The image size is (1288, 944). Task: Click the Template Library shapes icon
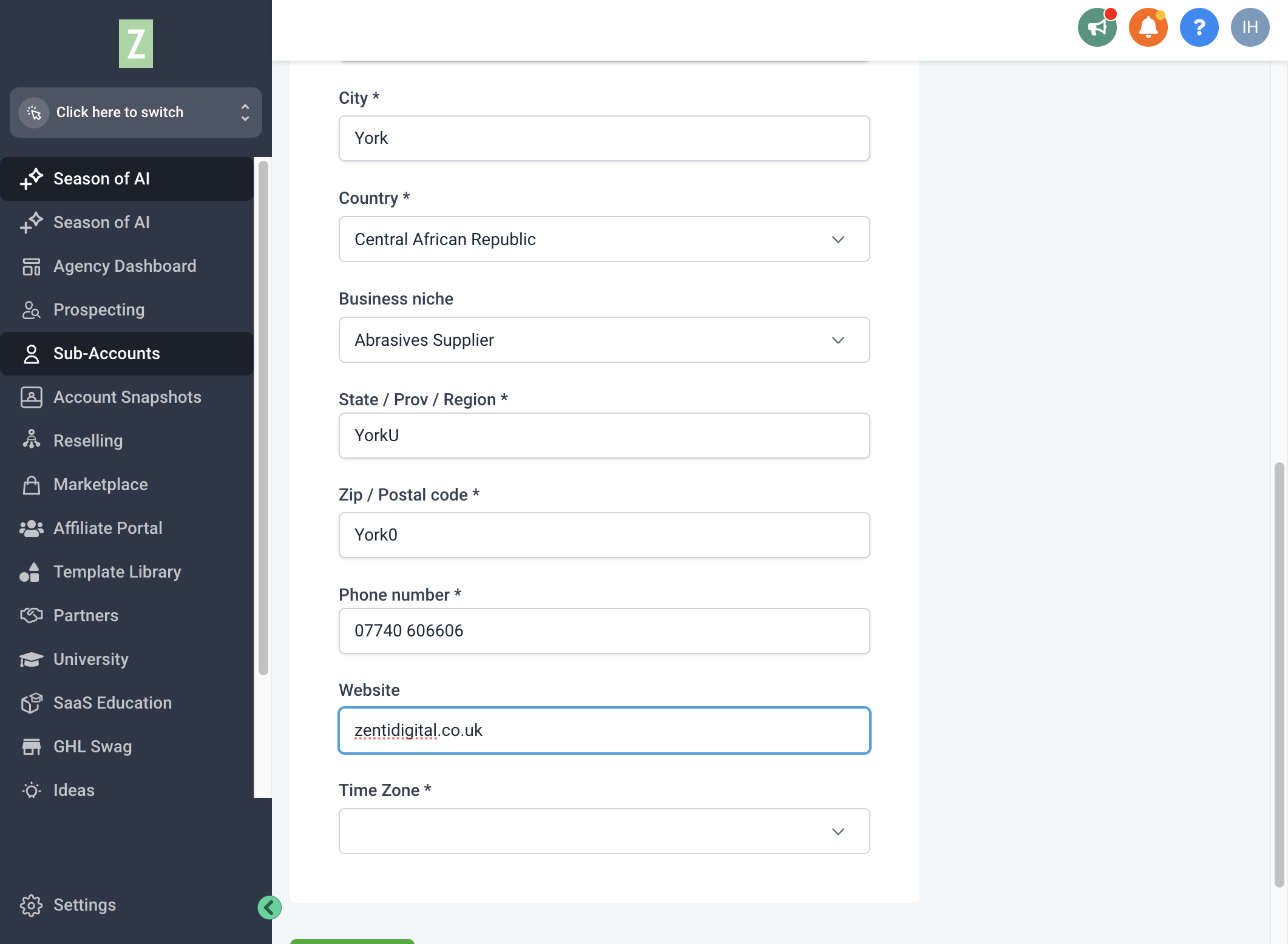point(30,572)
